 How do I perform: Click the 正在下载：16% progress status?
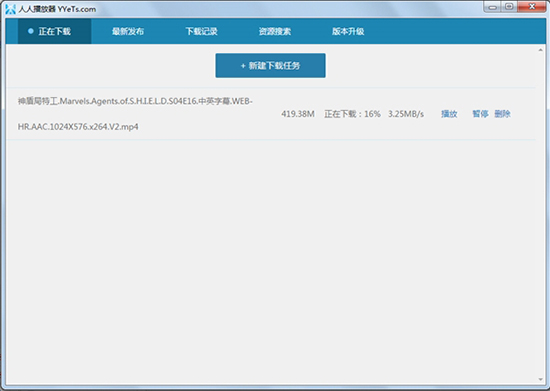coord(352,114)
